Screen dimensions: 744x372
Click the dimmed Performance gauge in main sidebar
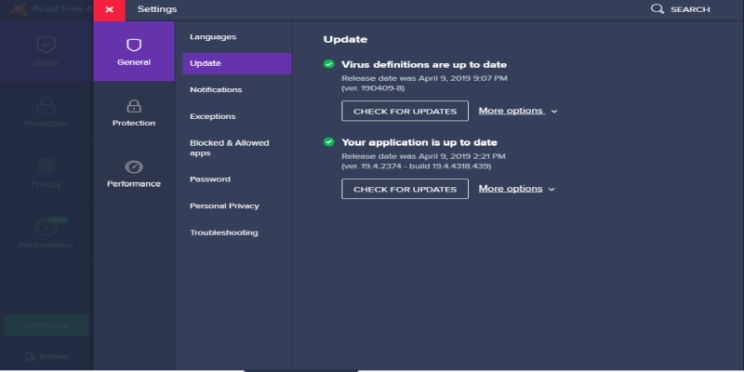tap(46, 227)
